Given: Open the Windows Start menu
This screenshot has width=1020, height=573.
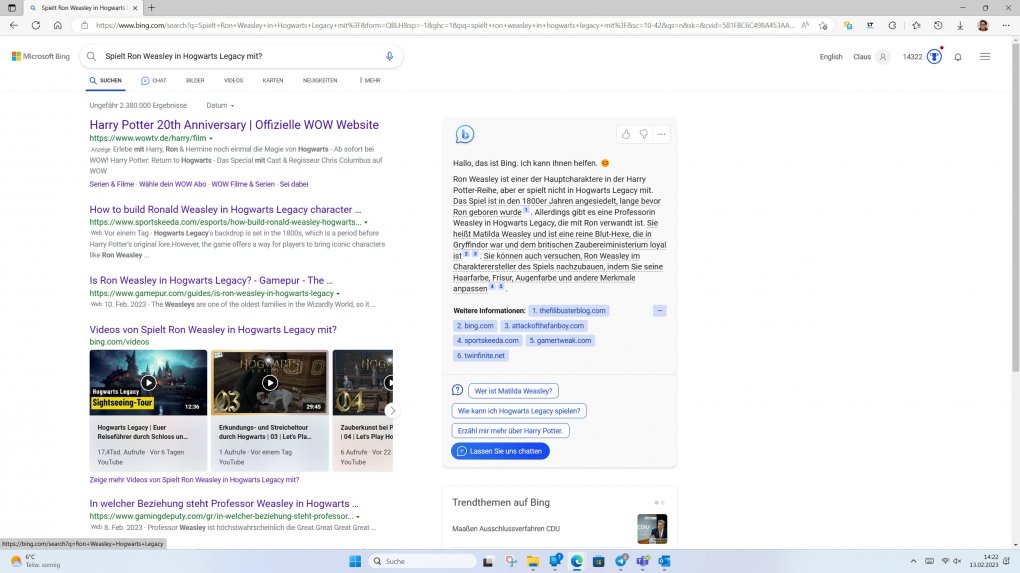Looking at the screenshot, I should pyautogui.click(x=355, y=561).
